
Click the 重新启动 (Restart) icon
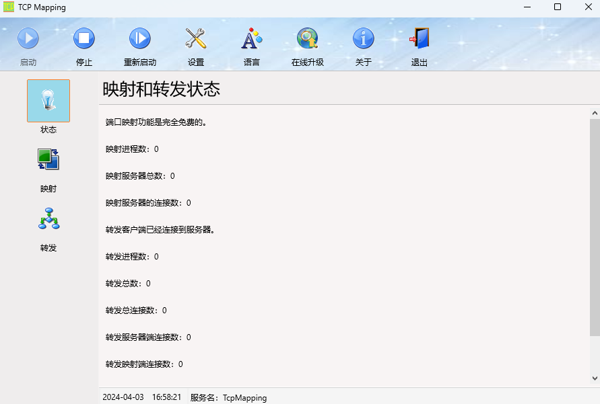coord(140,40)
